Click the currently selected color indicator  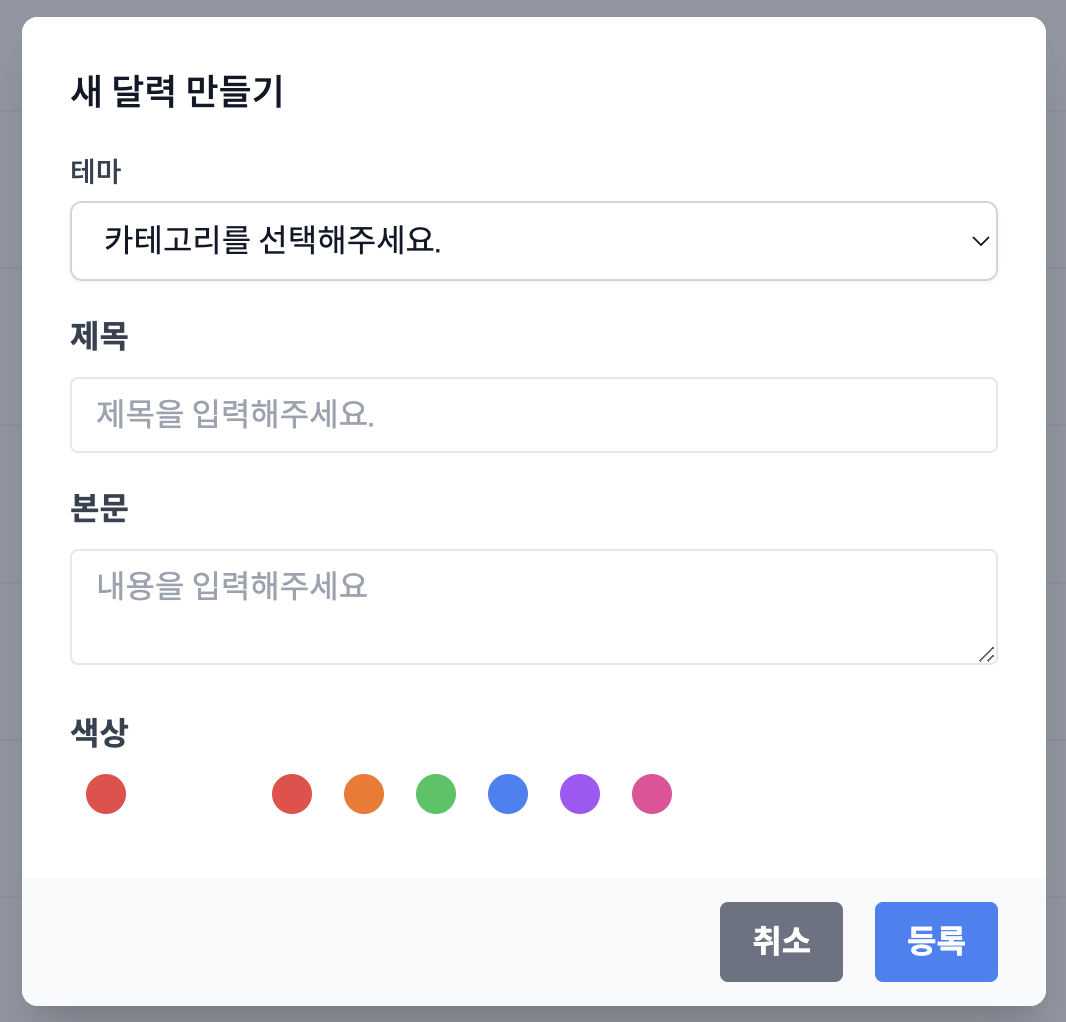coord(106,793)
